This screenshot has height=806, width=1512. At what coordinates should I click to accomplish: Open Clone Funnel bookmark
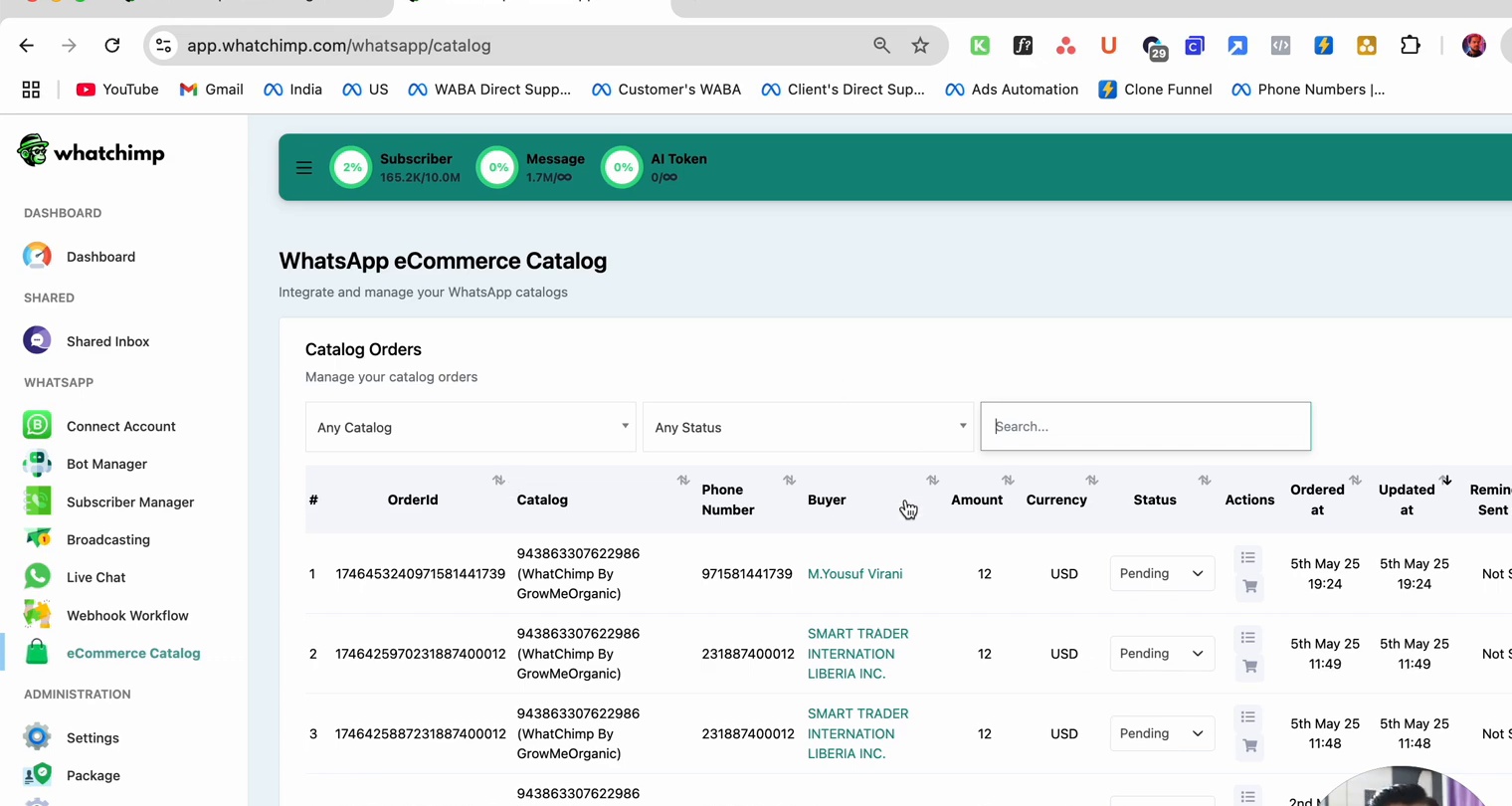tap(1155, 90)
